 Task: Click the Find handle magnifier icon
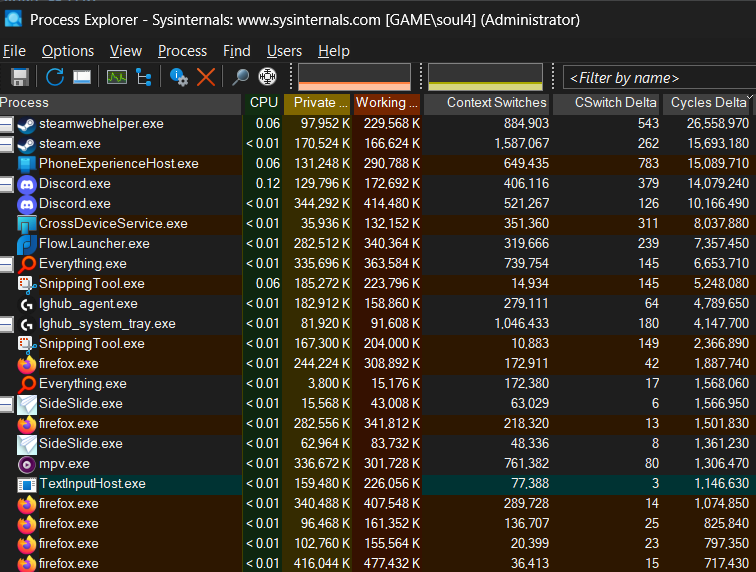pyautogui.click(x=240, y=77)
